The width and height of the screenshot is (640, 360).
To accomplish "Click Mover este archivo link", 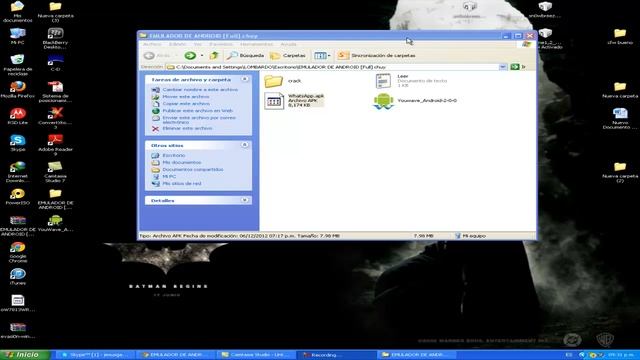I will click(x=186, y=97).
